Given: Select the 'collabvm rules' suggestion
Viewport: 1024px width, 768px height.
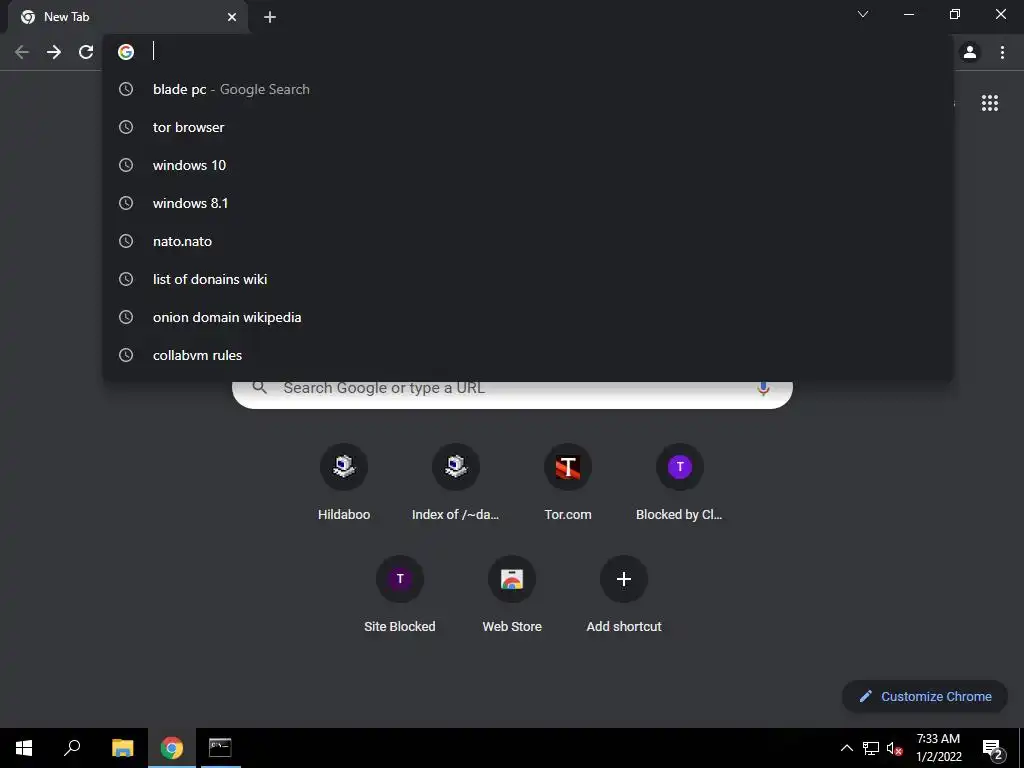Looking at the screenshot, I should coord(528,355).
